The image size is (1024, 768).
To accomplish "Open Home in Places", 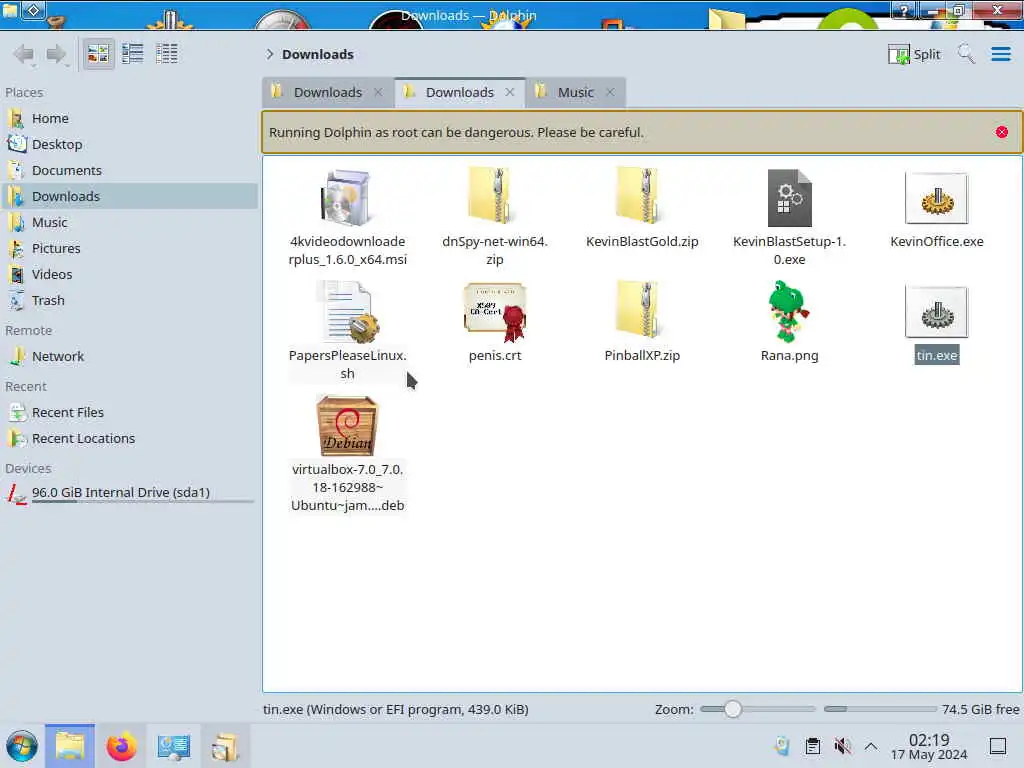I will 129,118.
